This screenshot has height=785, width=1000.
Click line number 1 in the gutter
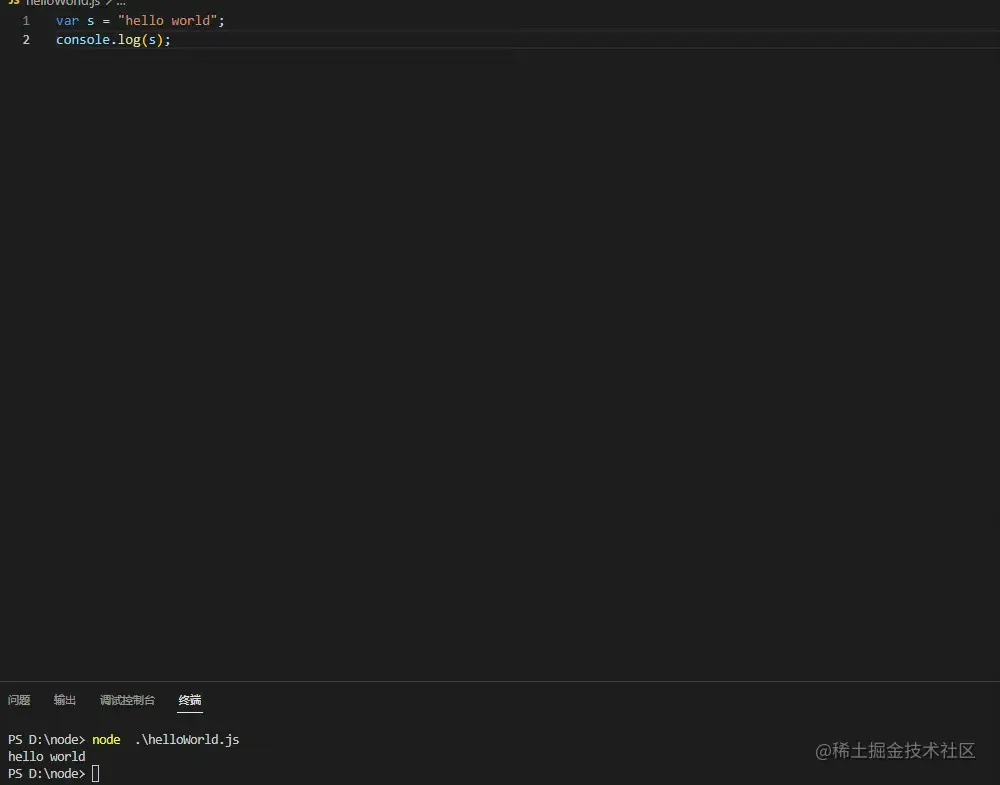(26, 20)
